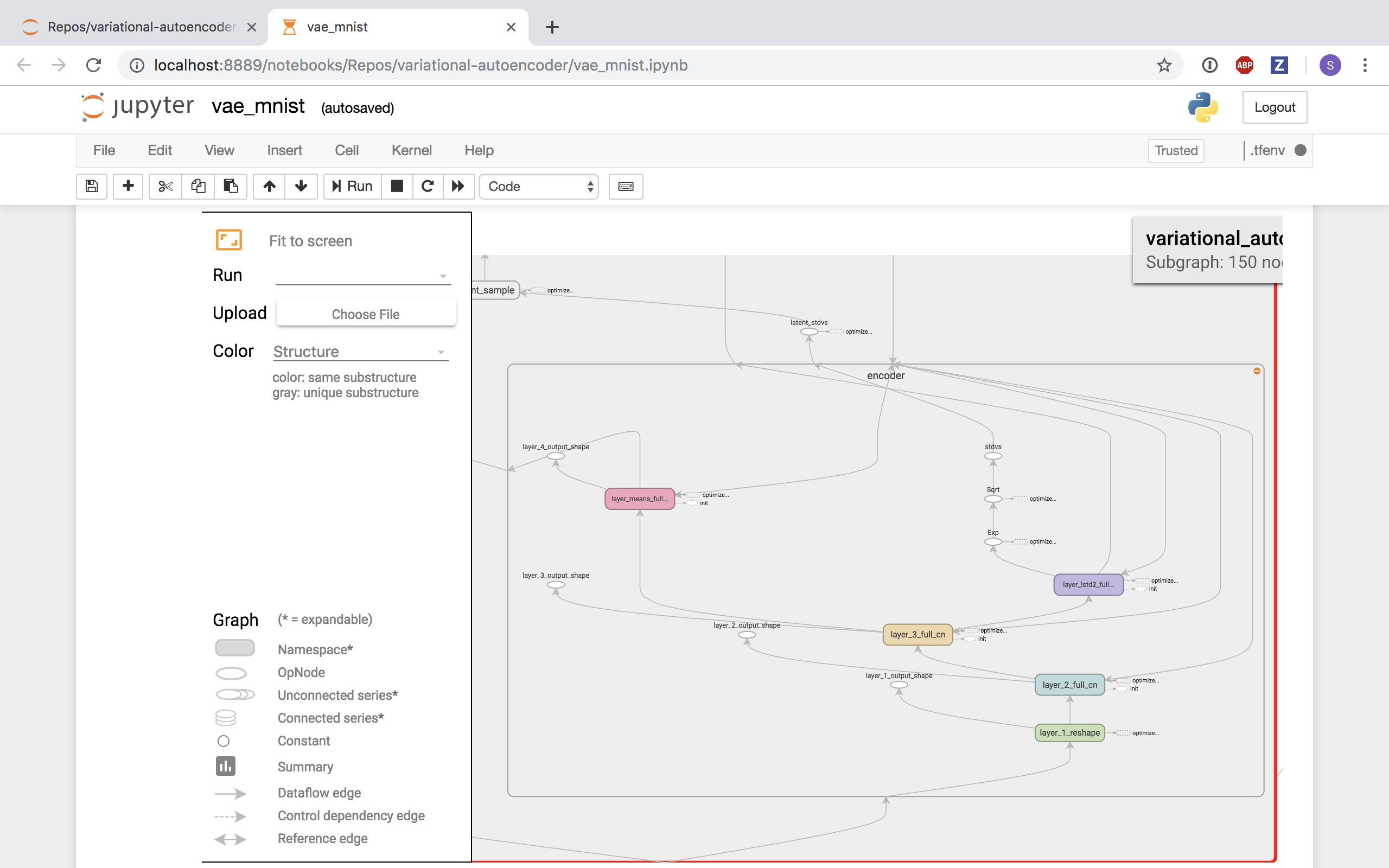Open the Color Structure dropdown
1389x868 pixels.
(360, 352)
